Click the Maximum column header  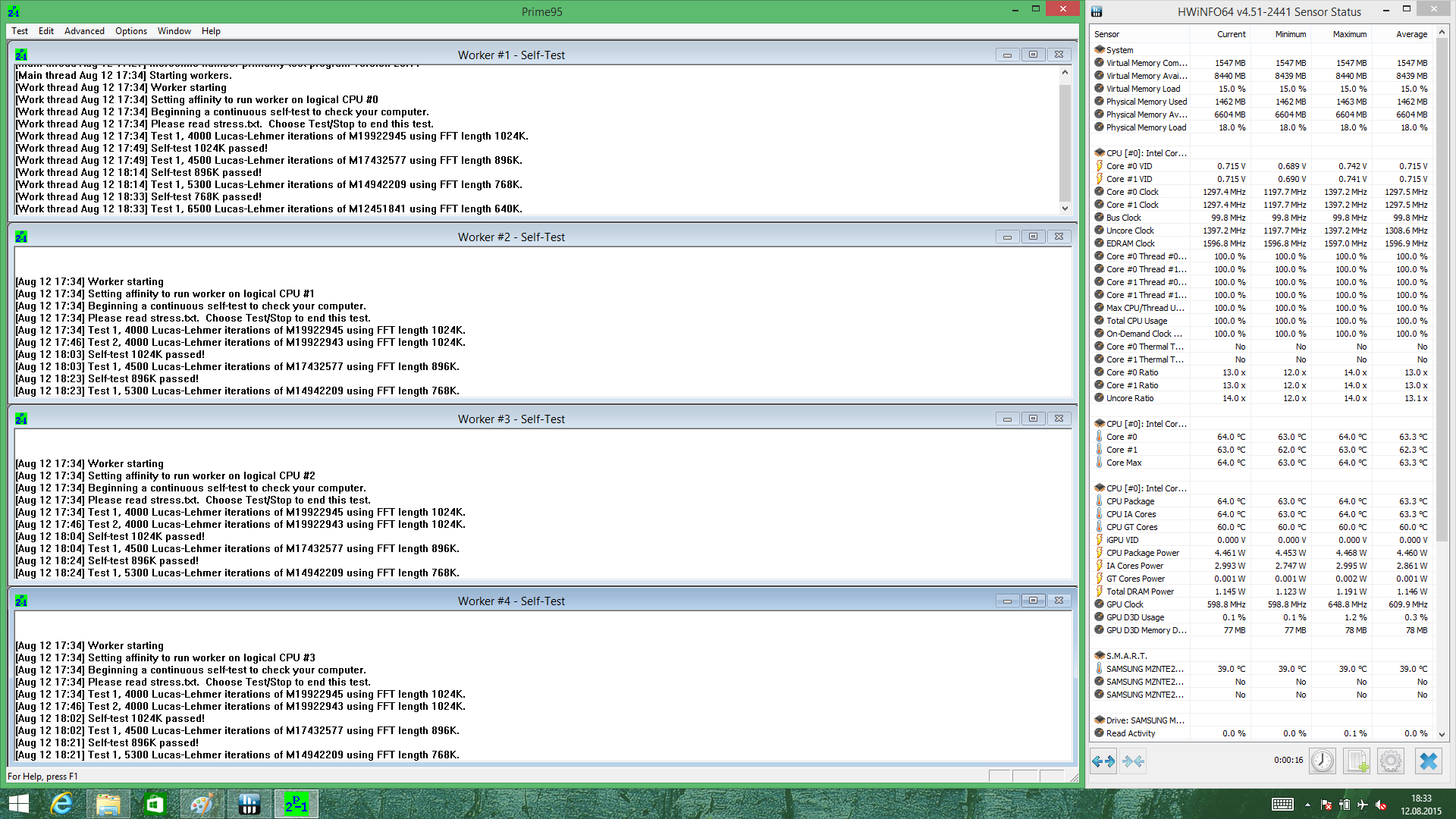pos(1341,34)
